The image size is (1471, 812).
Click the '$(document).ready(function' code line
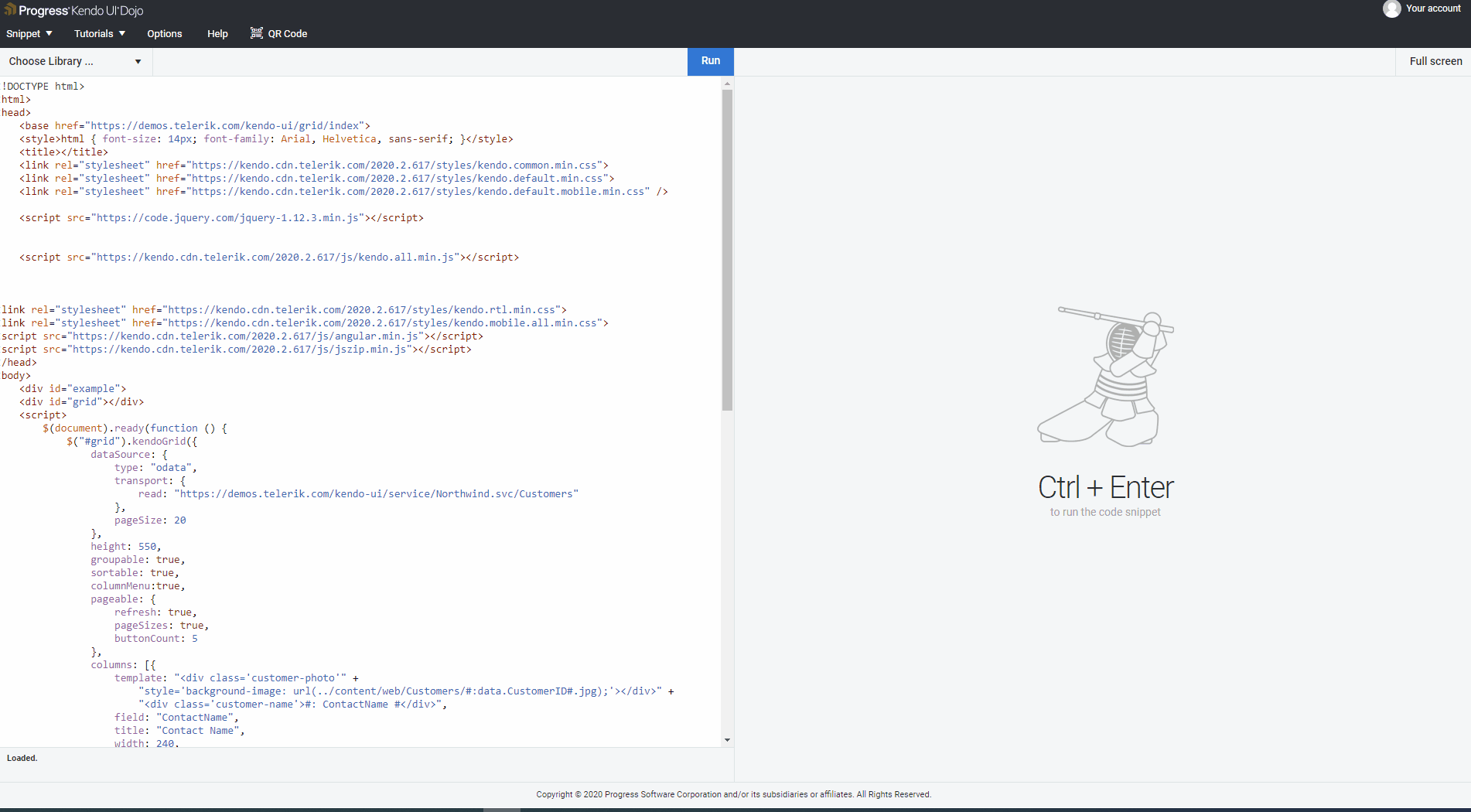pyautogui.click(x=135, y=428)
